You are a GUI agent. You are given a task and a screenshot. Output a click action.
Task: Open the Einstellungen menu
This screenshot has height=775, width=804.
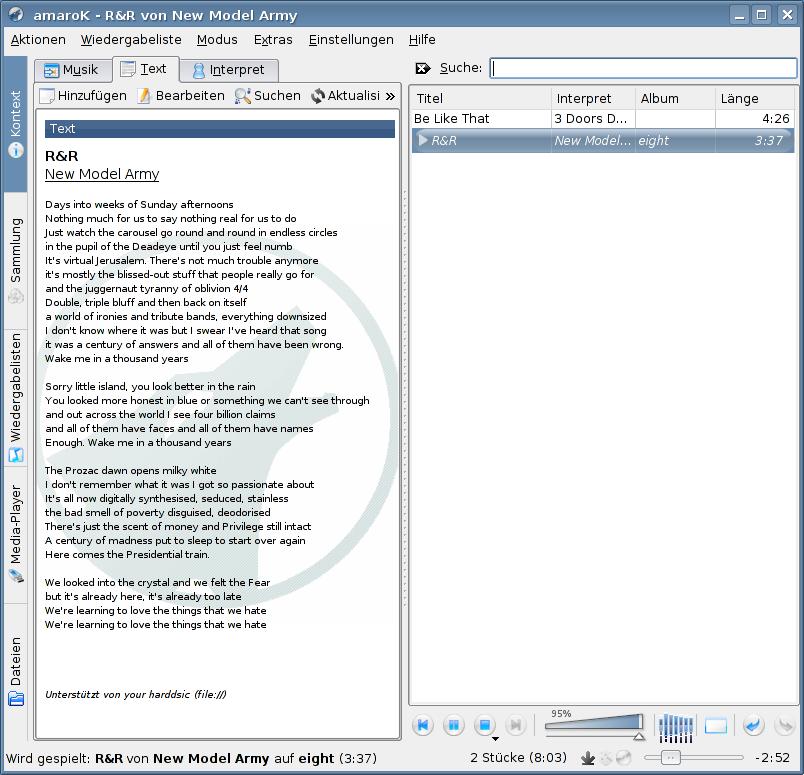[351, 39]
